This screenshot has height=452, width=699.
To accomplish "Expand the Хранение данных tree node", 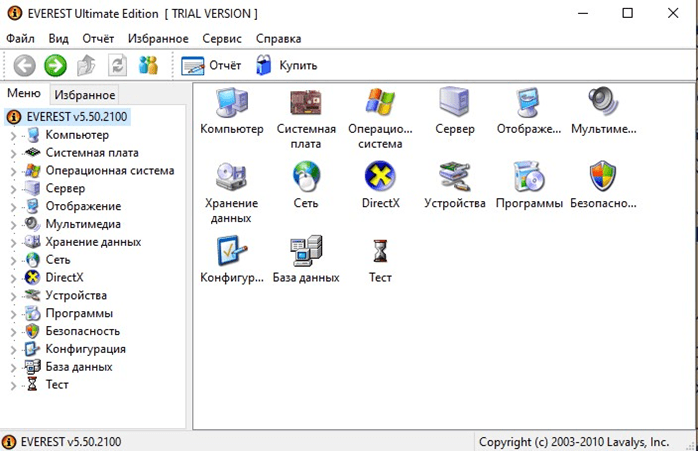I will click(13, 242).
